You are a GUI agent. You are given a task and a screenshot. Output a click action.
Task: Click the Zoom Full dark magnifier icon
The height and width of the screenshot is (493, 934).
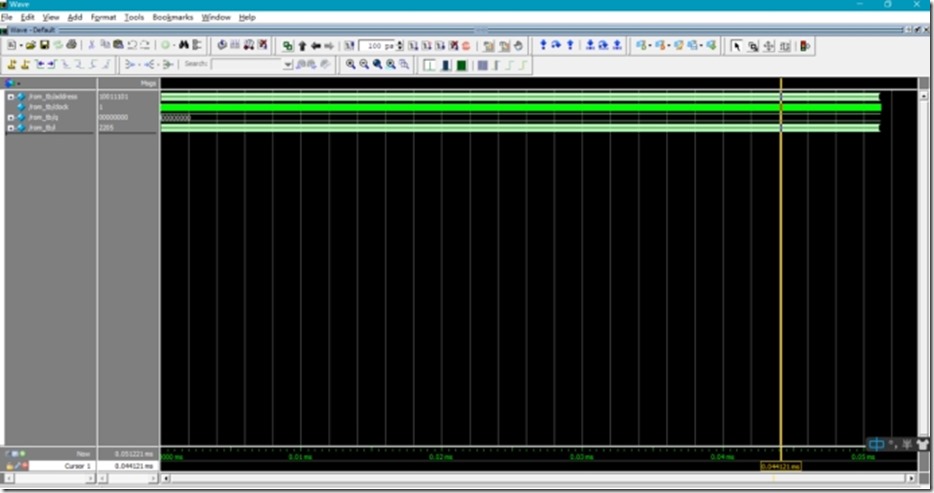click(377, 64)
